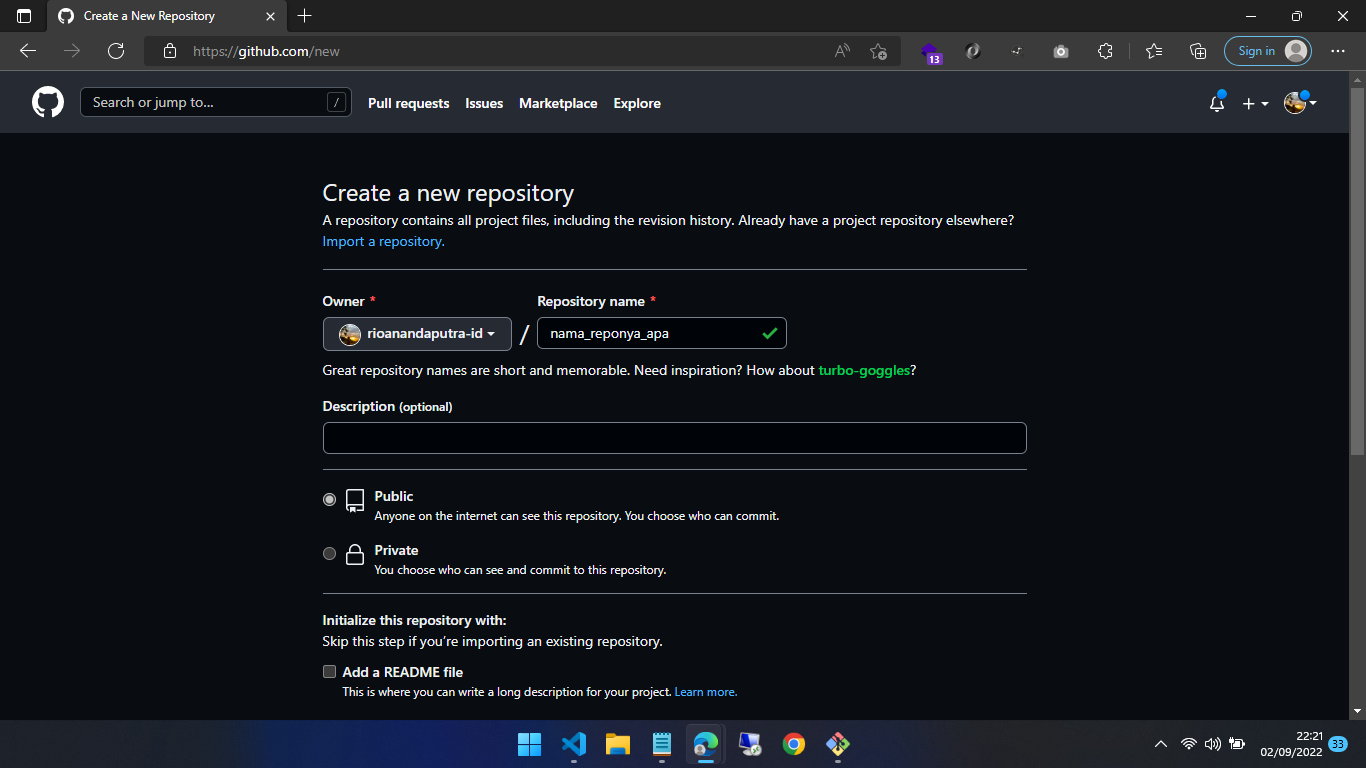Open the plus create-new dropdown
Viewport: 1366px width, 768px height.
pos(1255,103)
